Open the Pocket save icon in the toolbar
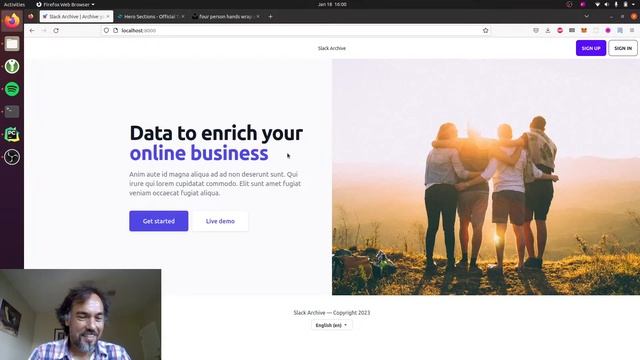640x360 pixels. click(536, 31)
